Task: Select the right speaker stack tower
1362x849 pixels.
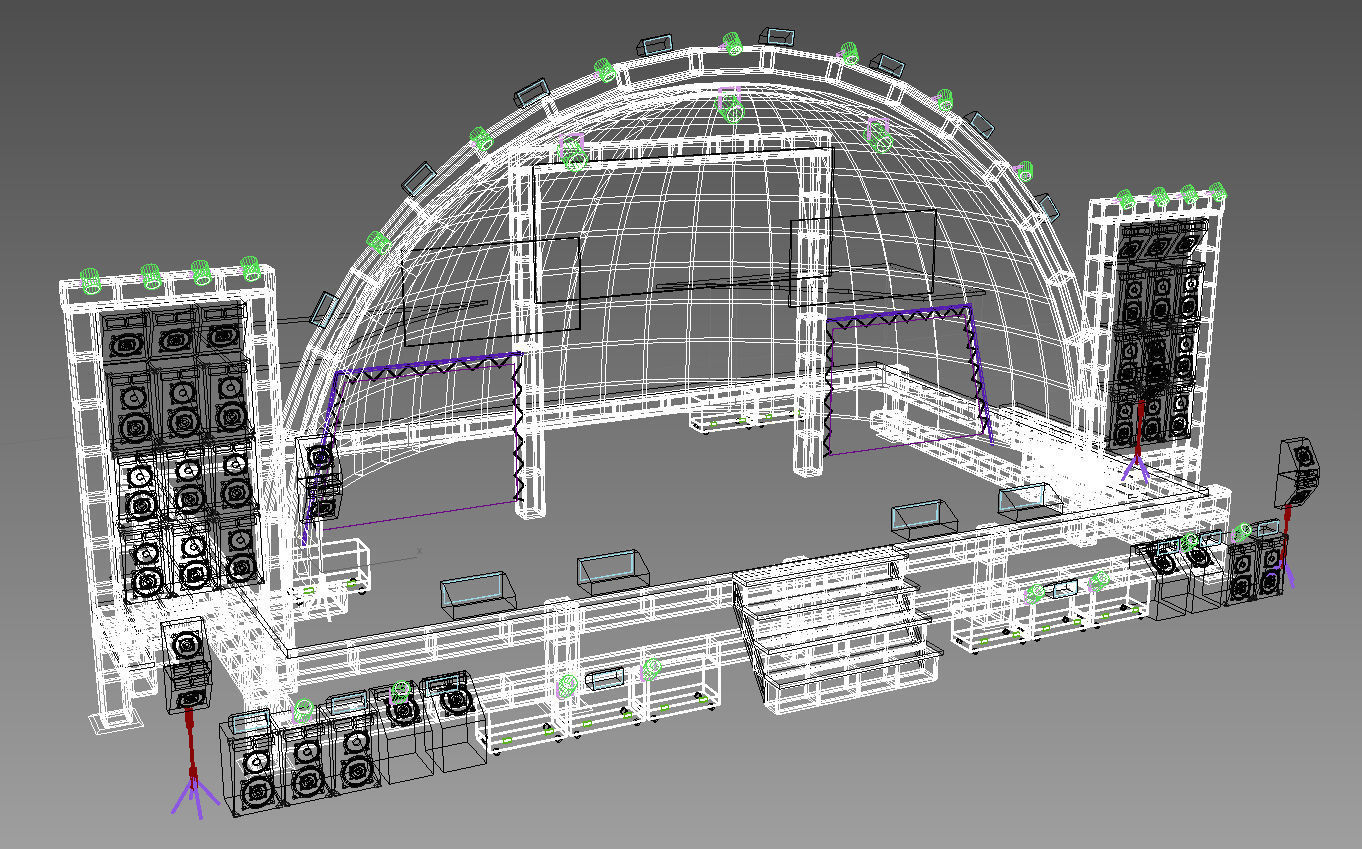Action: point(1159,336)
